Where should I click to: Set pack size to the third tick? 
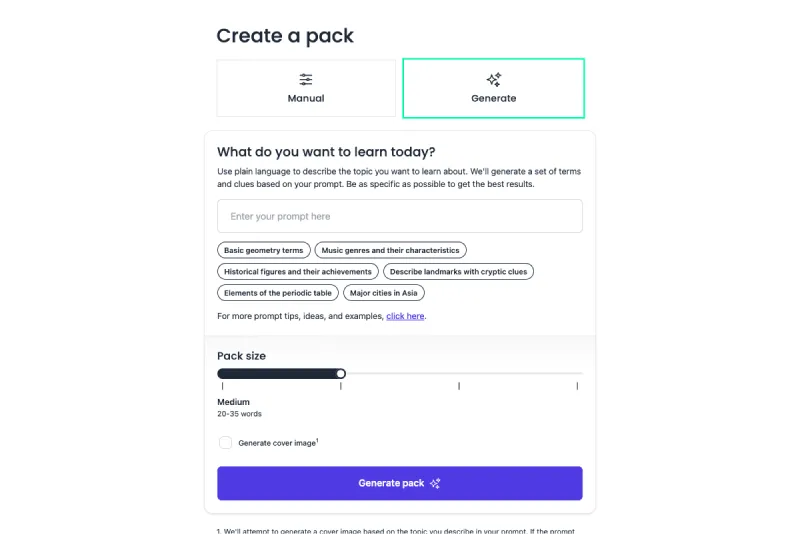coord(459,374)
